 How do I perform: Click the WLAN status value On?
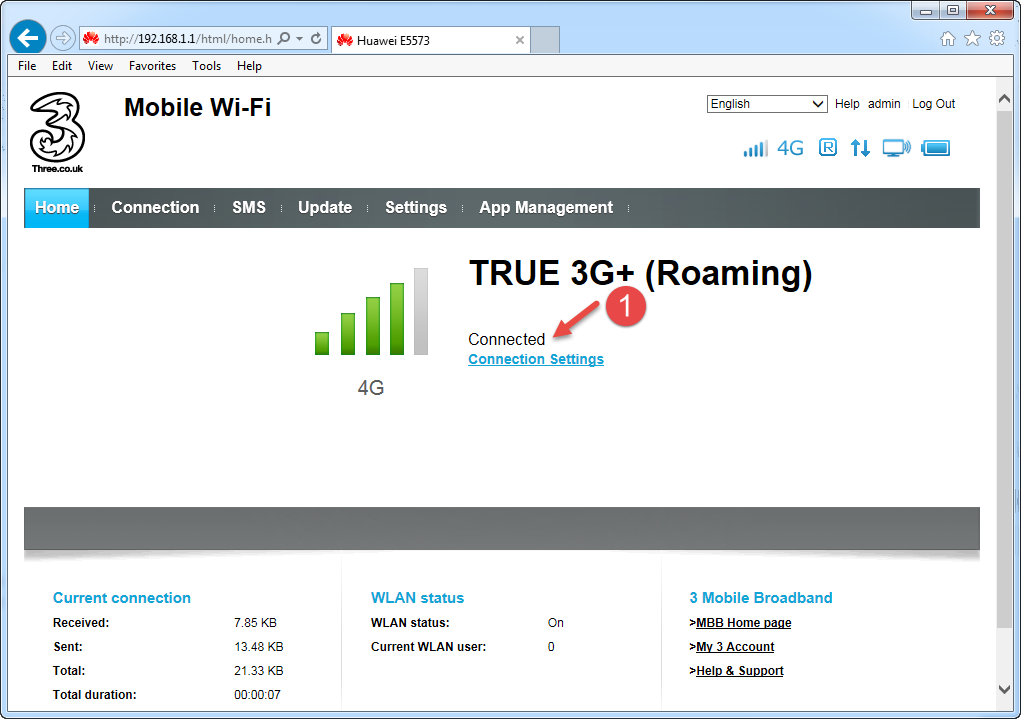pos(555,623)
